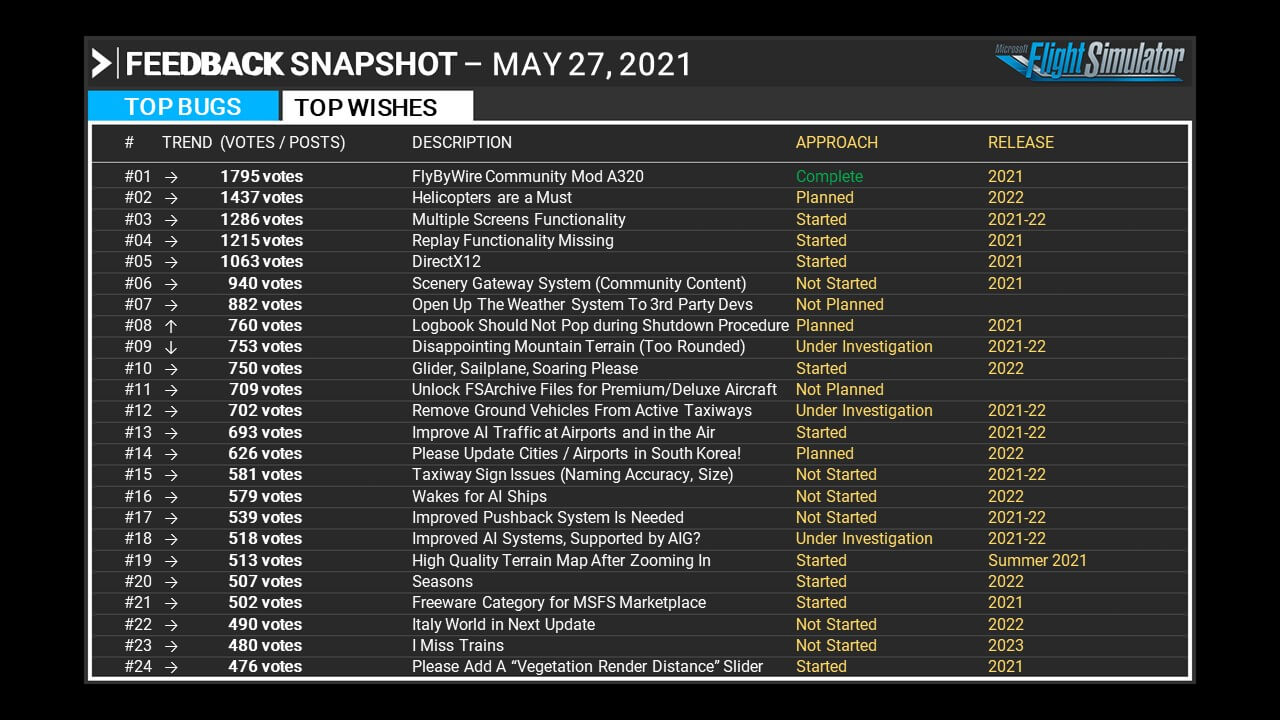Open the FlyByWire Community Mod A320 entry
Screen dimensions: 1280x720
527,177
